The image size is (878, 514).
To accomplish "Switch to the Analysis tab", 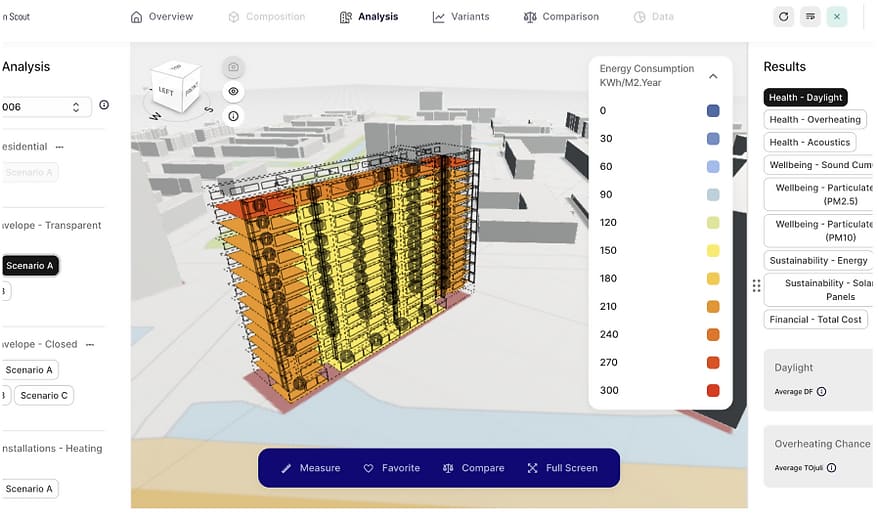I will [368, 17].
